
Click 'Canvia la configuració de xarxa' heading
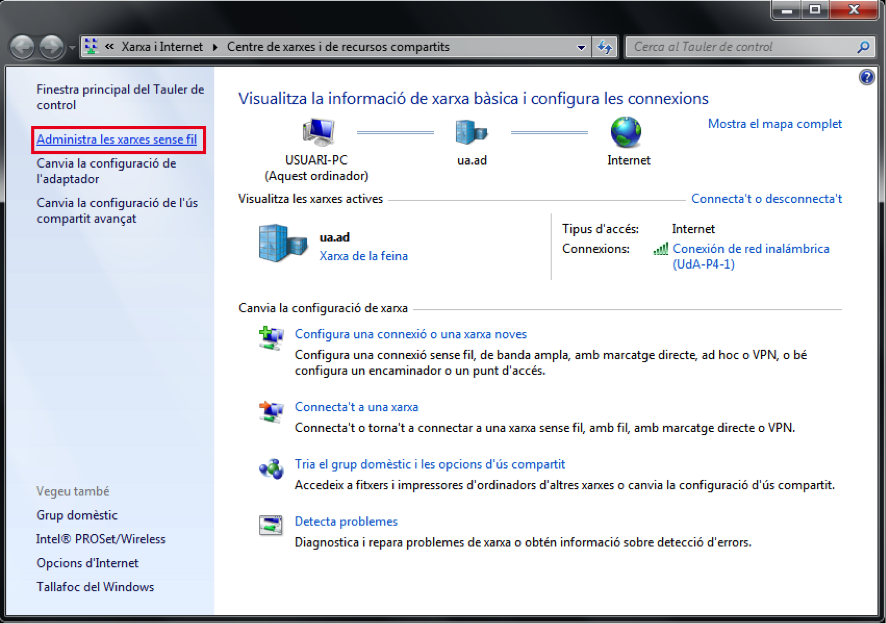323,308
